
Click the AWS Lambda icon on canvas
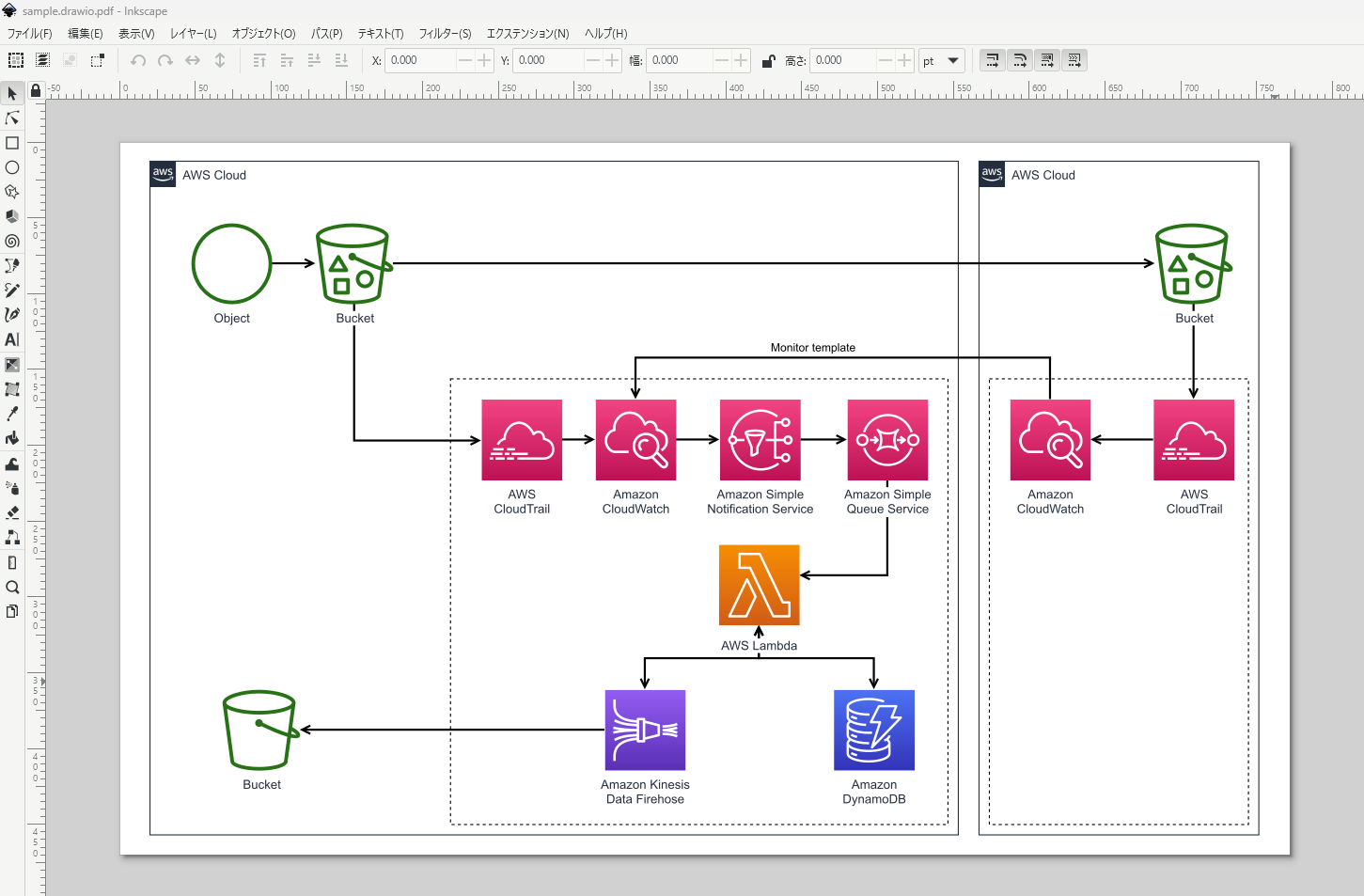(759, 585)
